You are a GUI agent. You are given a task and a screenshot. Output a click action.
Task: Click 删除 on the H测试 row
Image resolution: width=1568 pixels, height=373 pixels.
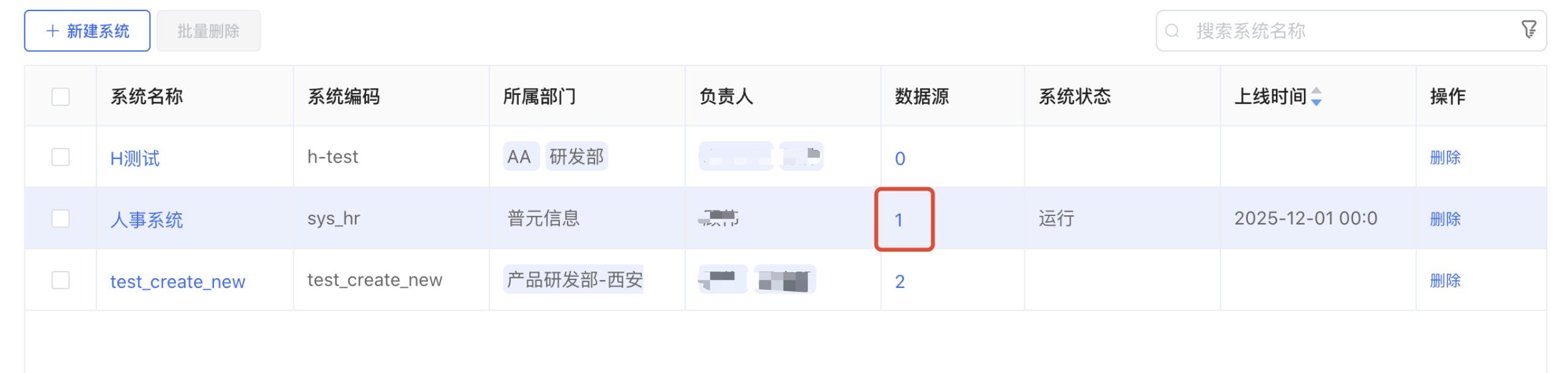[1446, 157]
